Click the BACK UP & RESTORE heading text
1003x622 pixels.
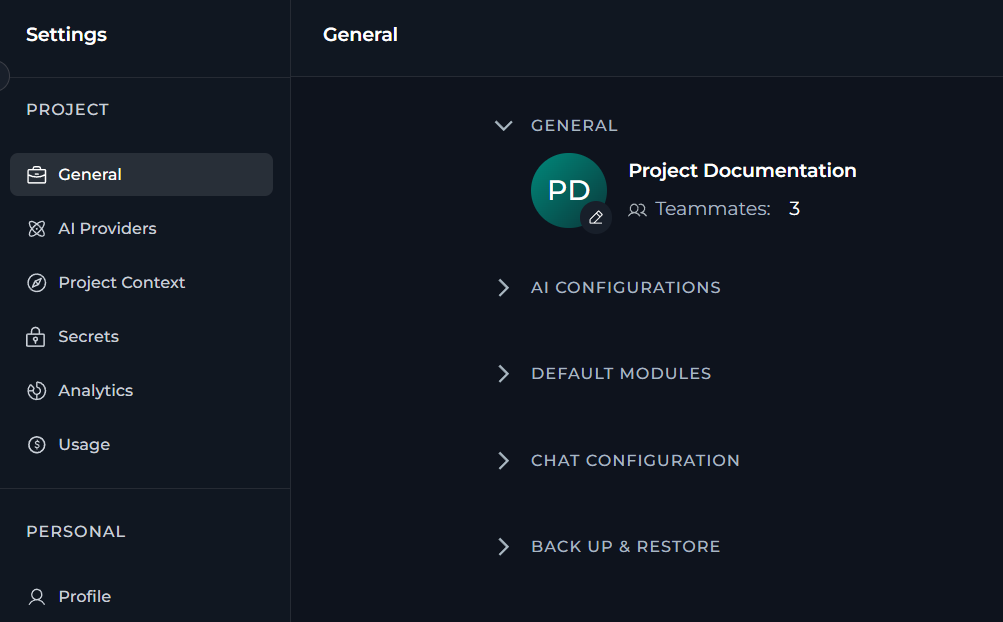(626, 546)
